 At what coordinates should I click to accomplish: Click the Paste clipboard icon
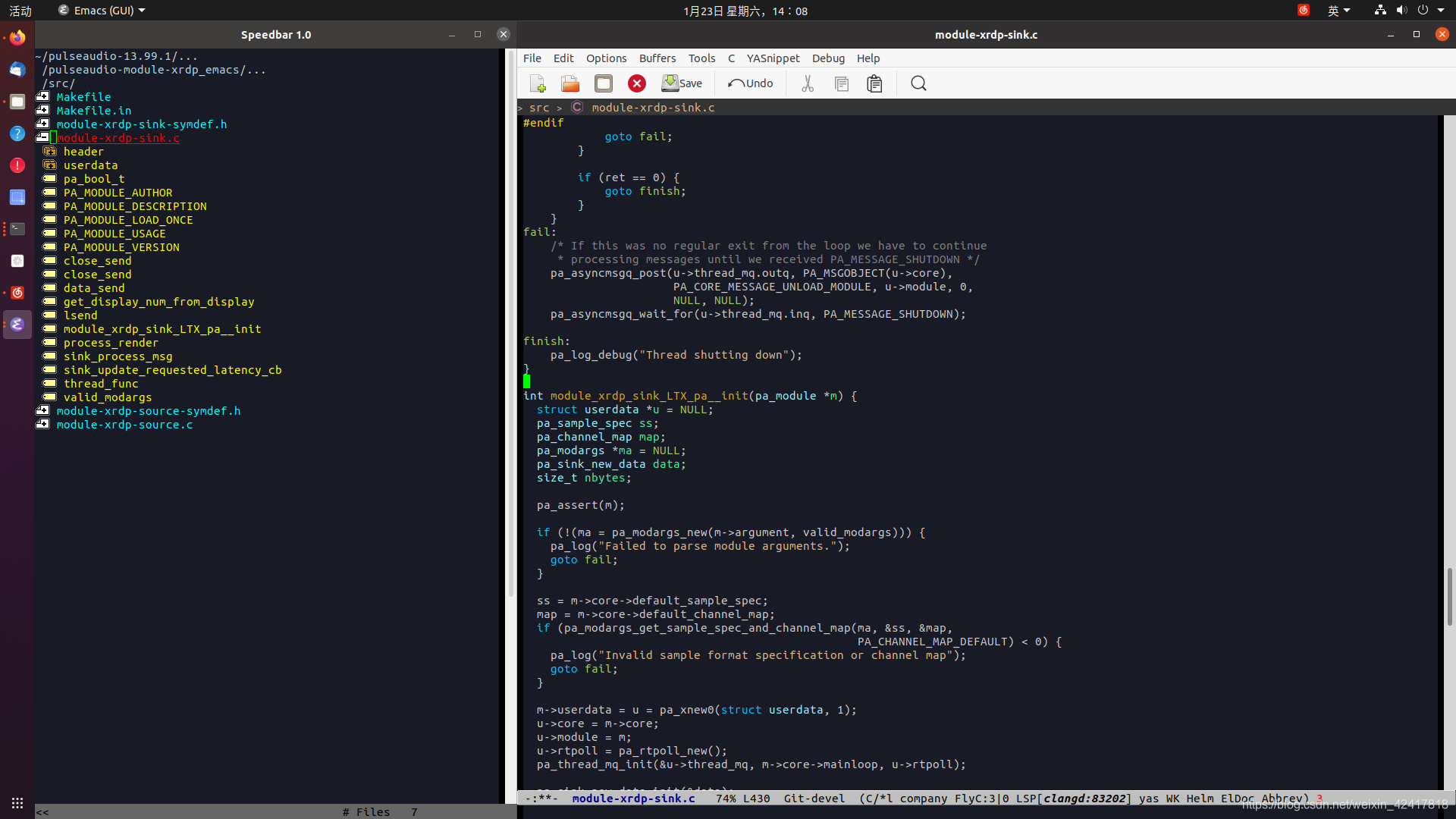tap(874, 83)
